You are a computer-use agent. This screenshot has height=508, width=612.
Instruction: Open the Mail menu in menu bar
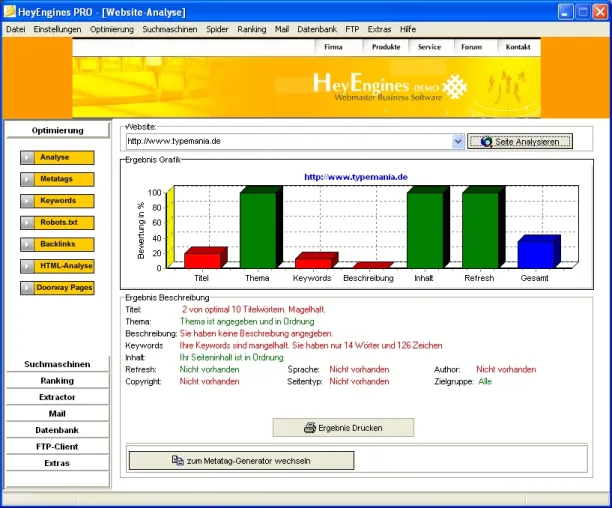(x=282, y=29)
